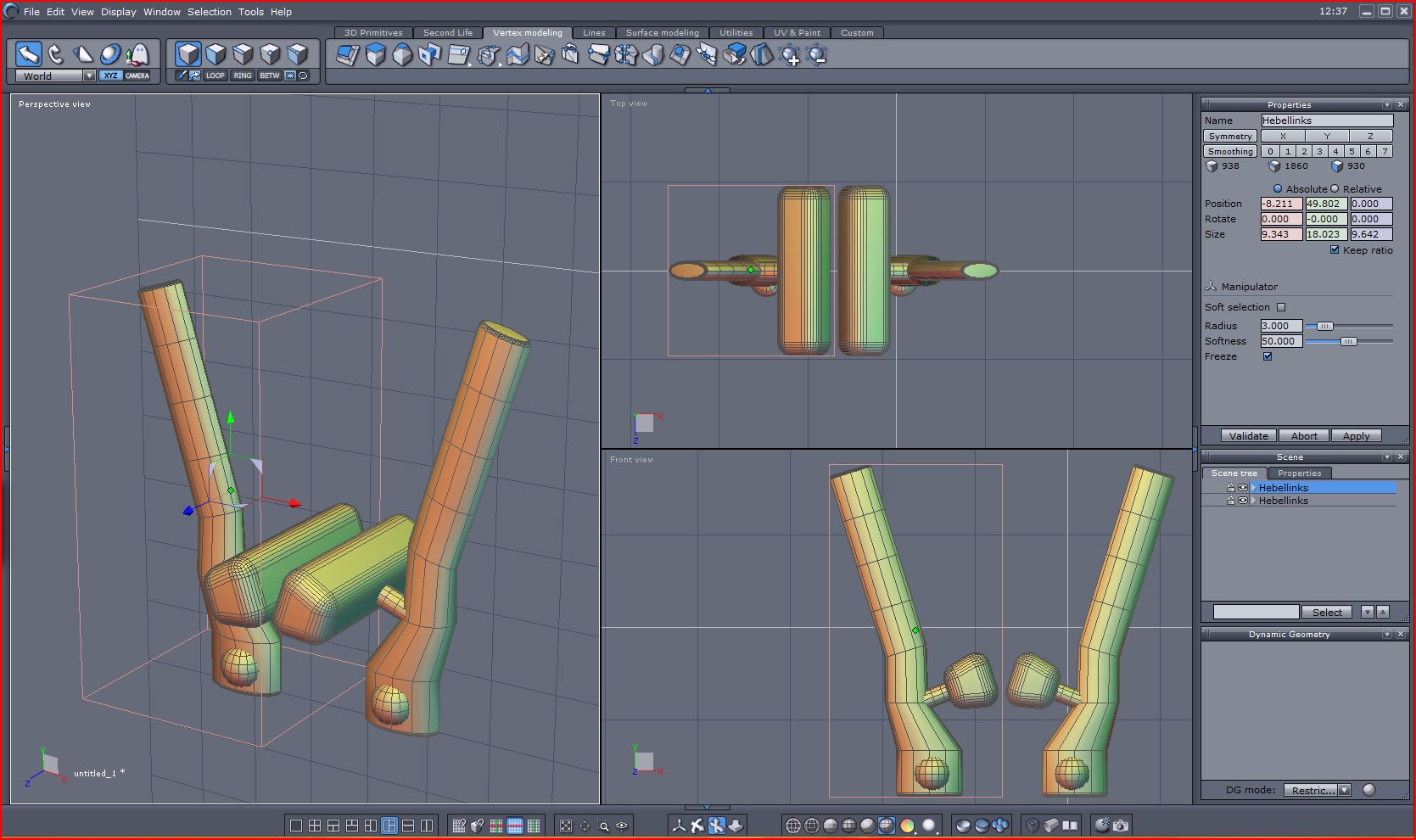The width and height of the screenshot is (1416, 840).
Task: Select the multicolored sphere shading mode
Action: click(907, 825)
